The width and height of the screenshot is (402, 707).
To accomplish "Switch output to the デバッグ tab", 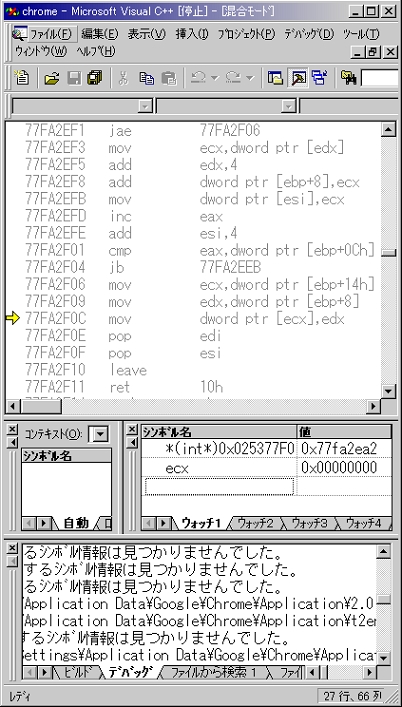I will [x=130, y=672].
